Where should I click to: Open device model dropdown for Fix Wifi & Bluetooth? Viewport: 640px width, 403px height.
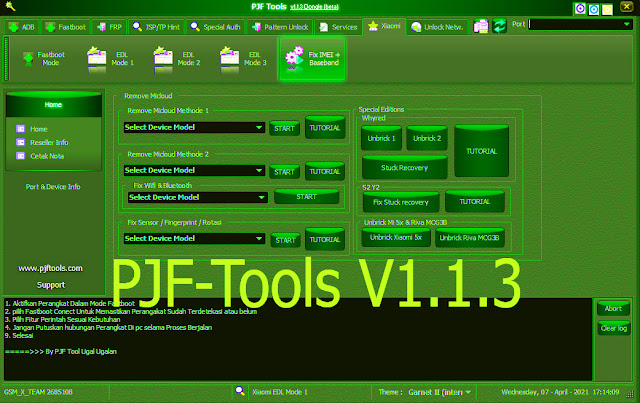198,198
